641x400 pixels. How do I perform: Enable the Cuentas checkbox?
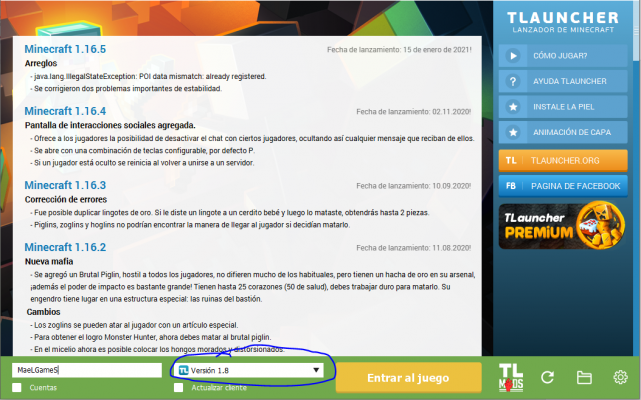(x=17, y=387)
